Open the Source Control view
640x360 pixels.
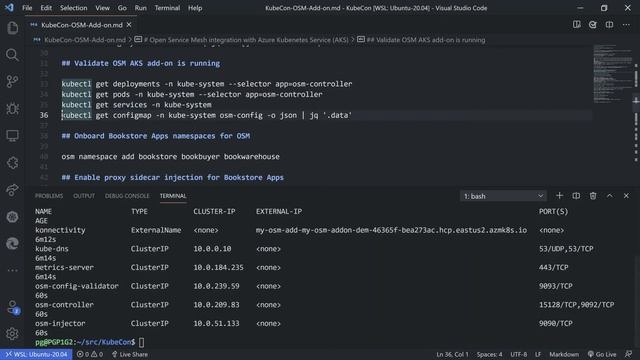pos(12,82)
